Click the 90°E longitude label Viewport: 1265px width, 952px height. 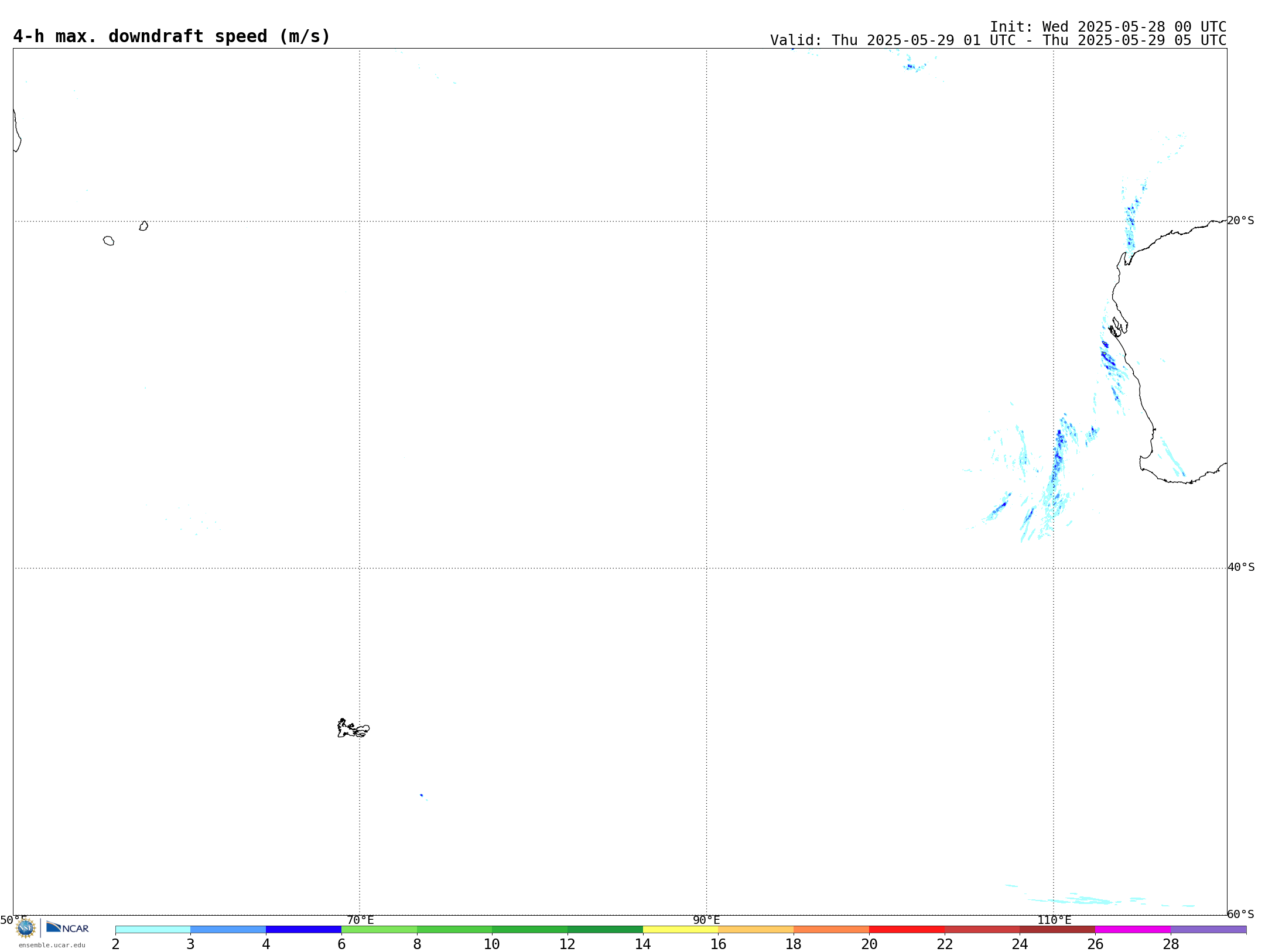pos(706,920)
